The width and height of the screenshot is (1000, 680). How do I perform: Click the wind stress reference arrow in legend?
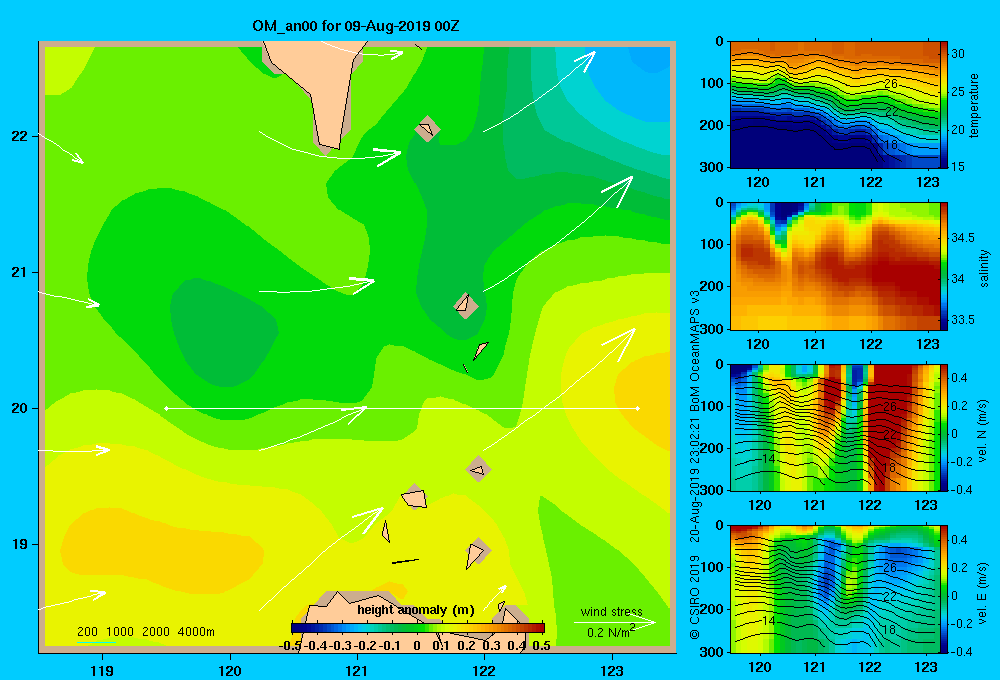[x=615, y=622]
